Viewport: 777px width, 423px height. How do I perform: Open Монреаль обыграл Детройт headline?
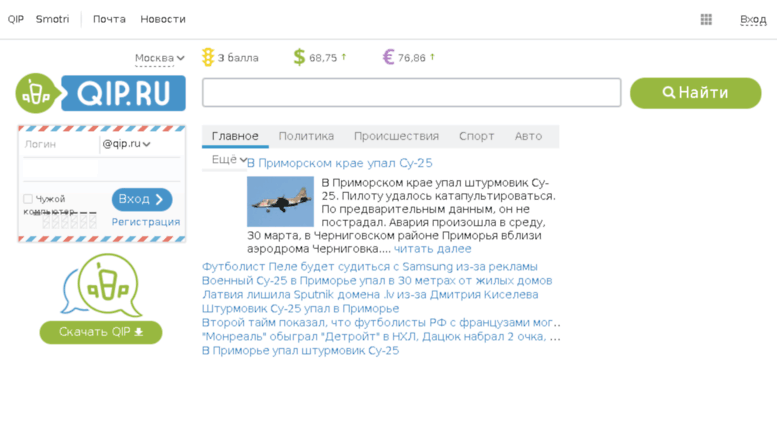[381, 336]
